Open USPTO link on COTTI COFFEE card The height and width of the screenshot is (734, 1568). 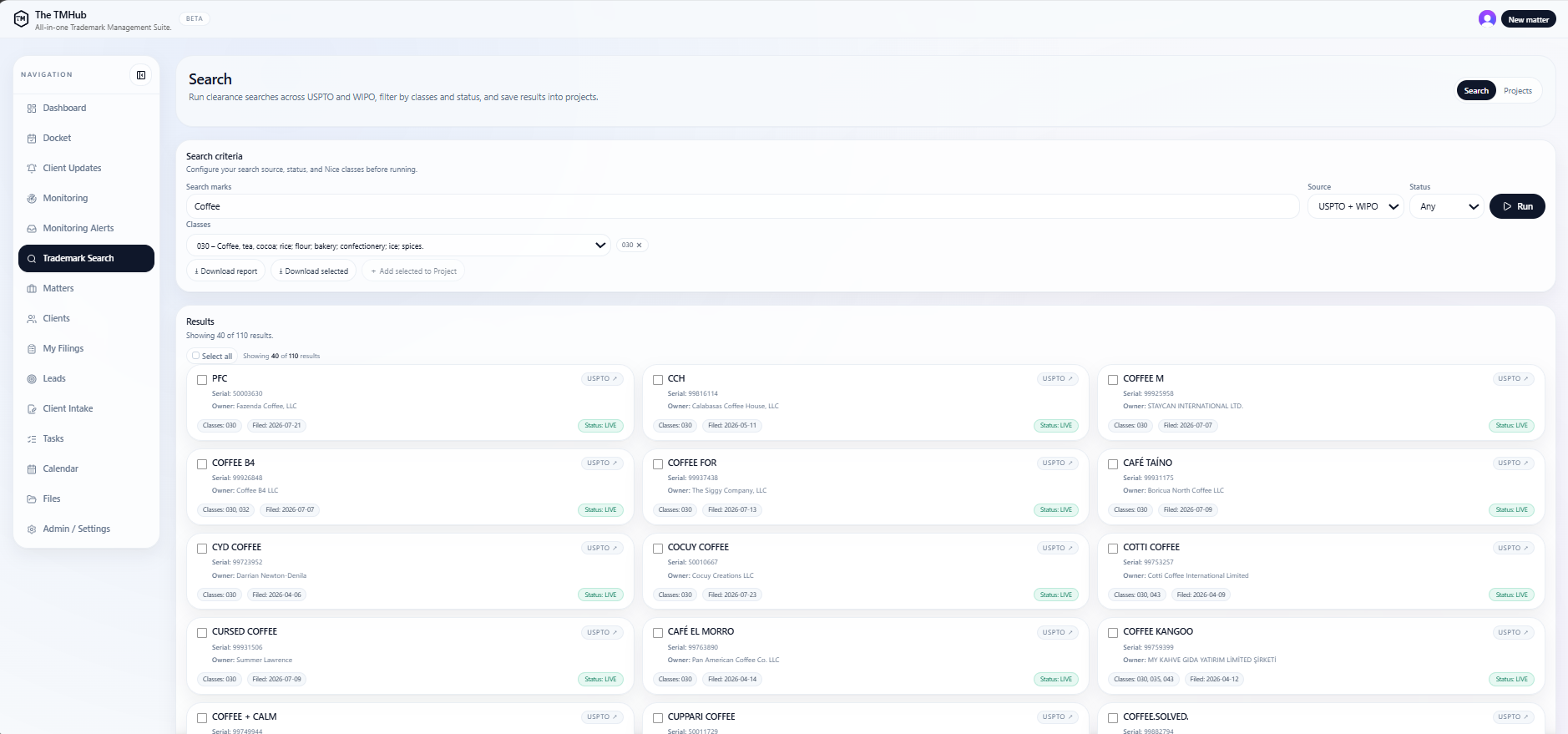coord(1513,549)
